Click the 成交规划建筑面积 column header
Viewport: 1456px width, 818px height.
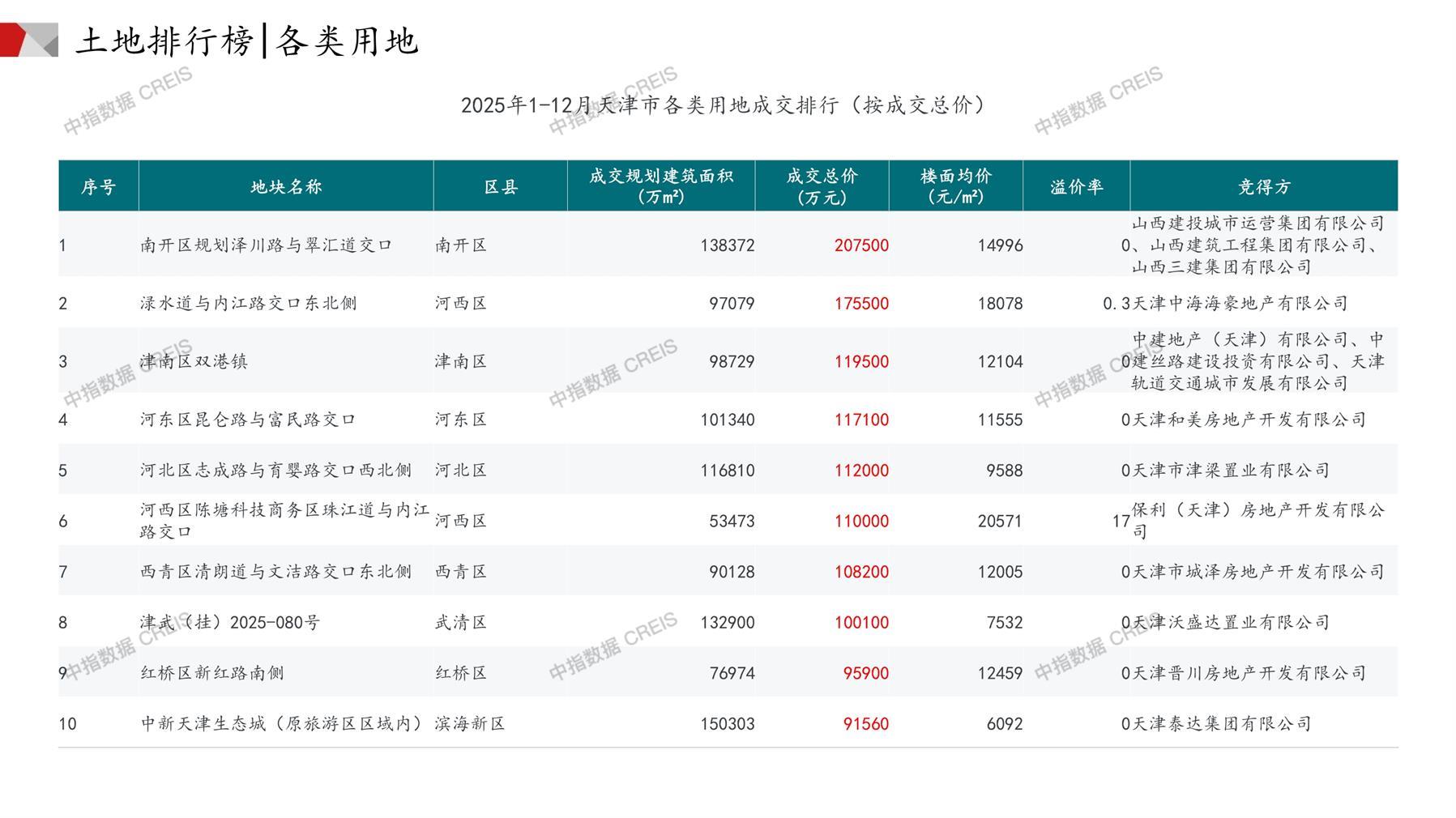click(x=660, y=186)
